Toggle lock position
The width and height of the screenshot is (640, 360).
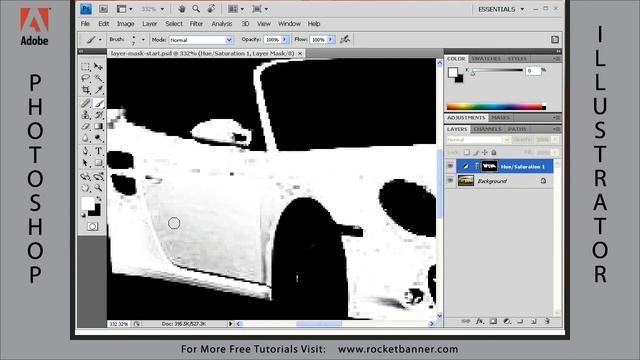click(x=484, y=153)
